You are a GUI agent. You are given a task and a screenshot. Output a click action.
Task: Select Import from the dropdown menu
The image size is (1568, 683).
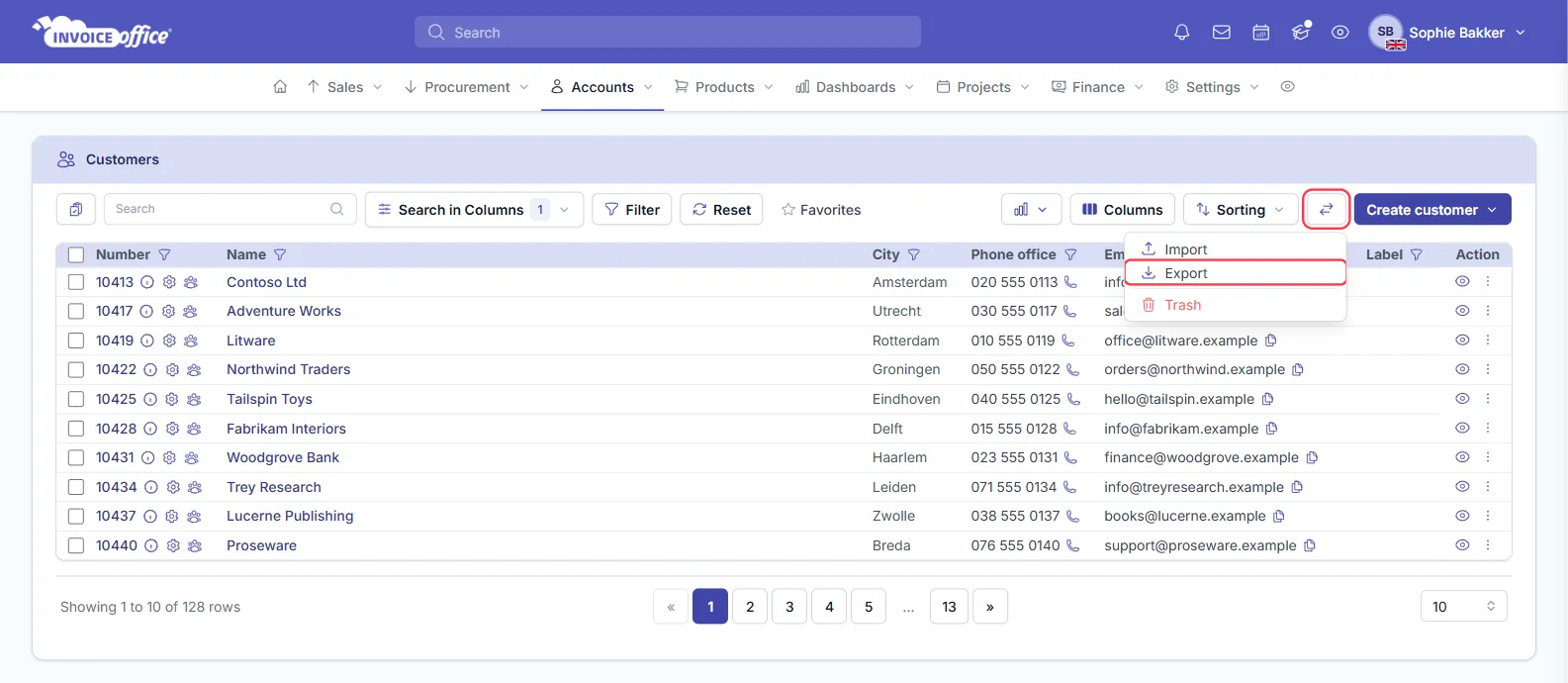pos(1236,249)
